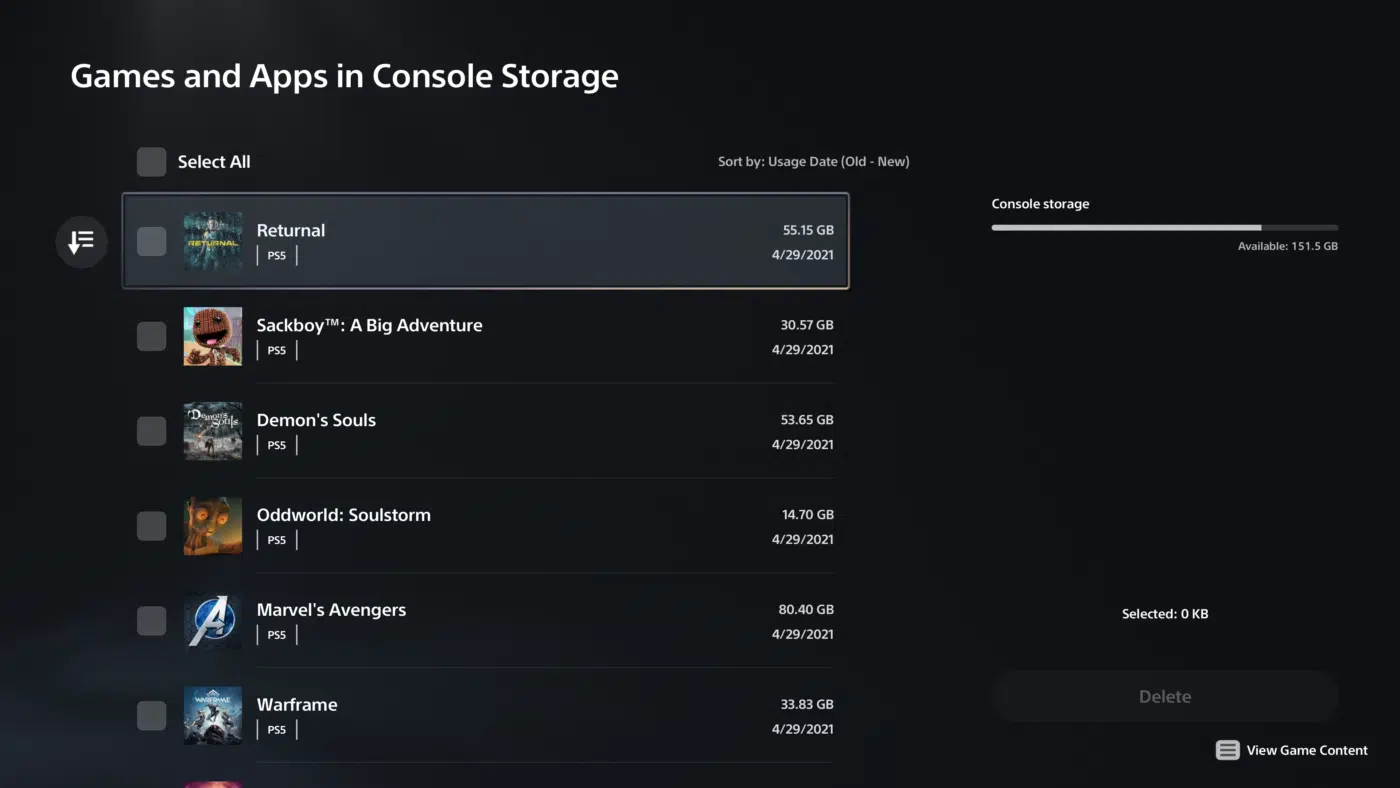
Task: Click the Sackboy: A Big Adventure cover thumbnail
Action: pos(212,336)
